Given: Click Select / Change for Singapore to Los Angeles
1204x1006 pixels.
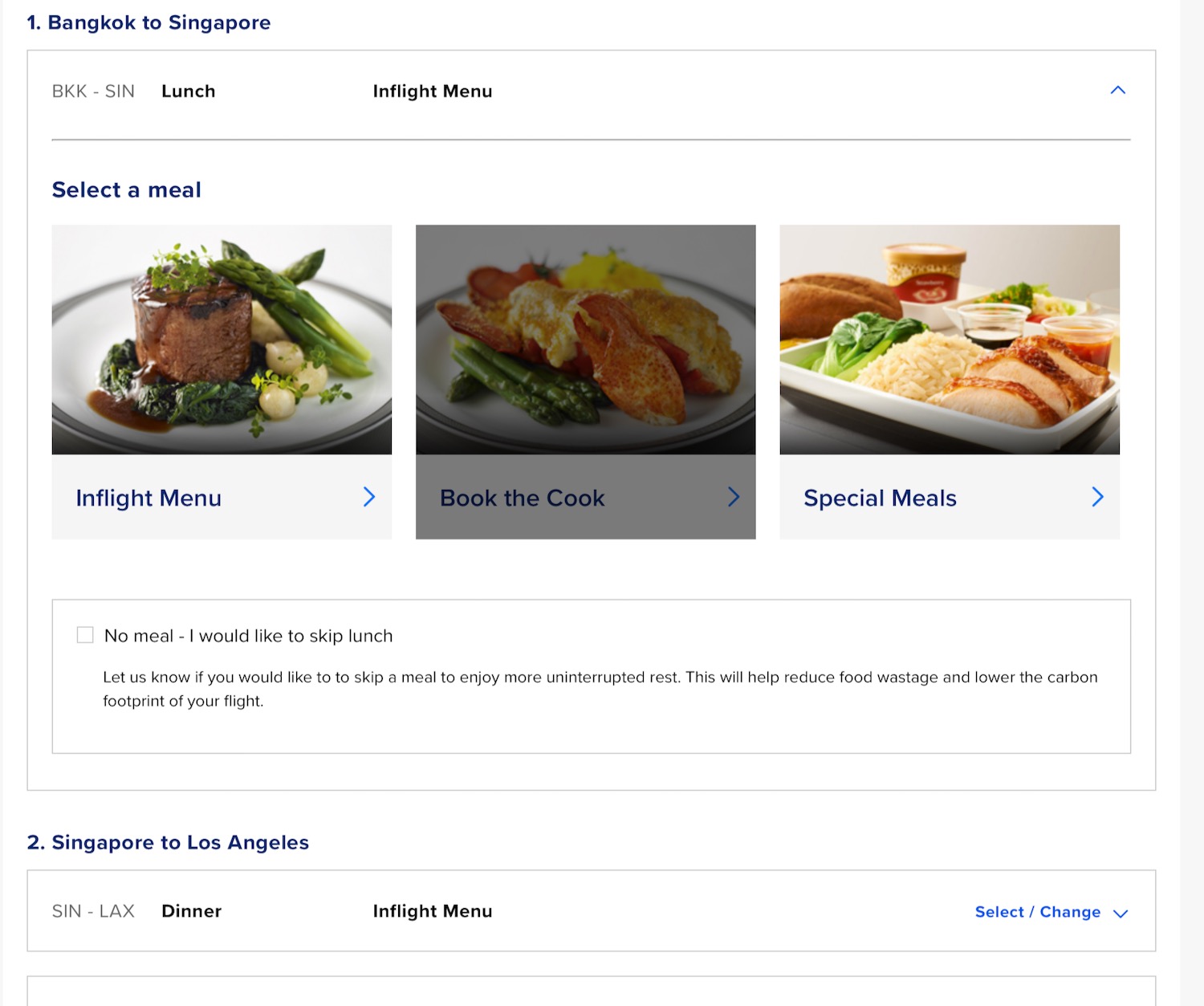Looking at the screenshot, I should (x=1037, y=912).
